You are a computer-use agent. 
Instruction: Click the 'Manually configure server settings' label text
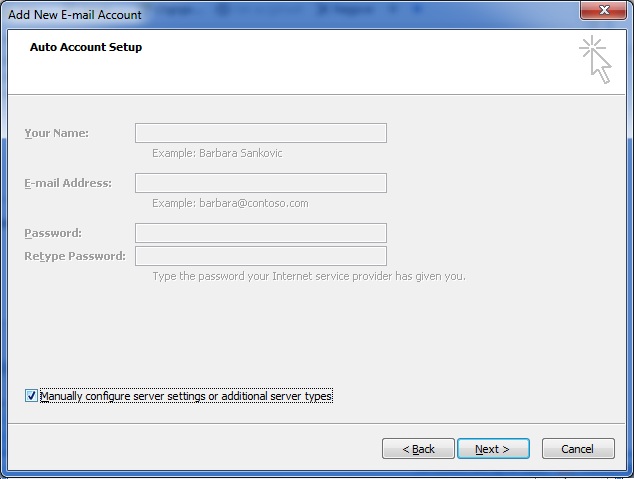click(x=186, y=396)
